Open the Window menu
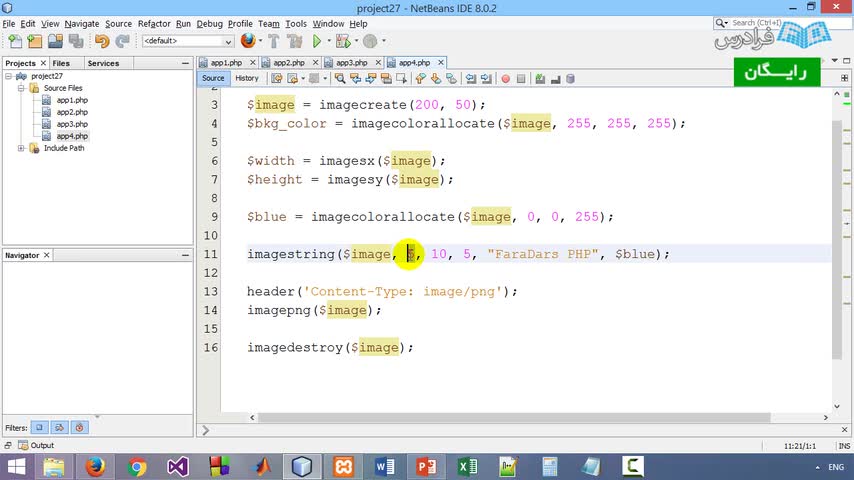Image resolution: width=854 pixels, height=480 pixels. (328, 23)
